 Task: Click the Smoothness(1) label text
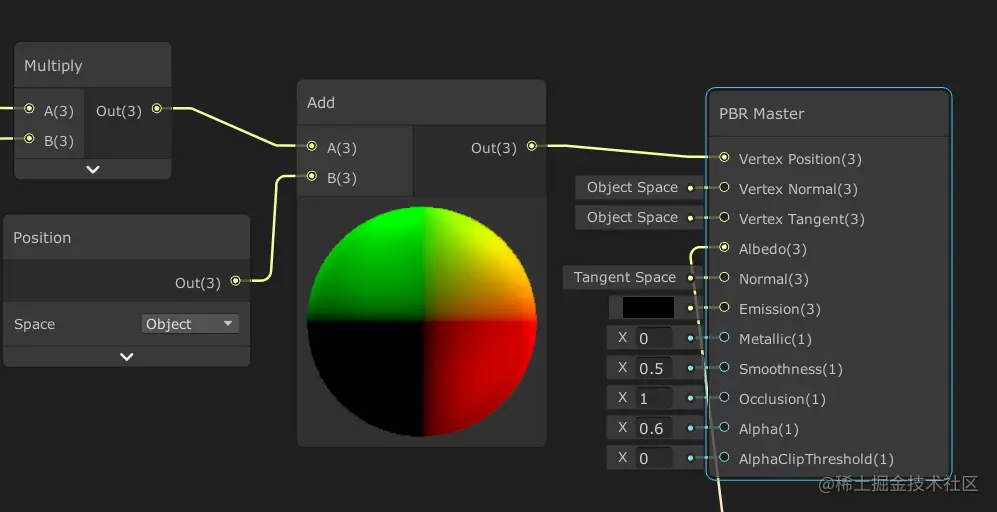(x=790, y=369)
